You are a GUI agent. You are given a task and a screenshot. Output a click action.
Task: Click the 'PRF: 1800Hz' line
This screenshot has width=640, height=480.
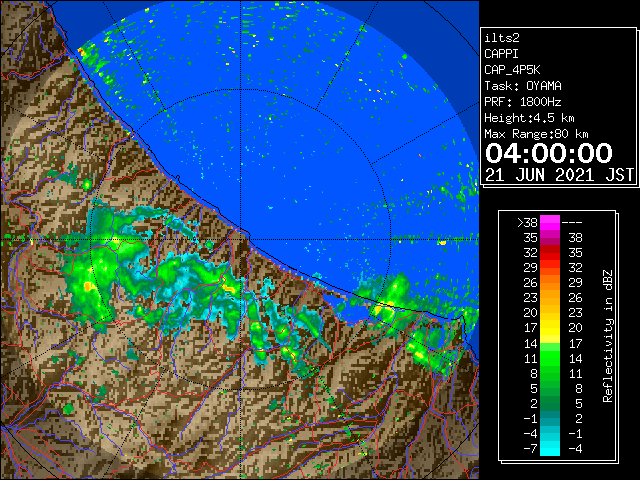tap(523, 102)
